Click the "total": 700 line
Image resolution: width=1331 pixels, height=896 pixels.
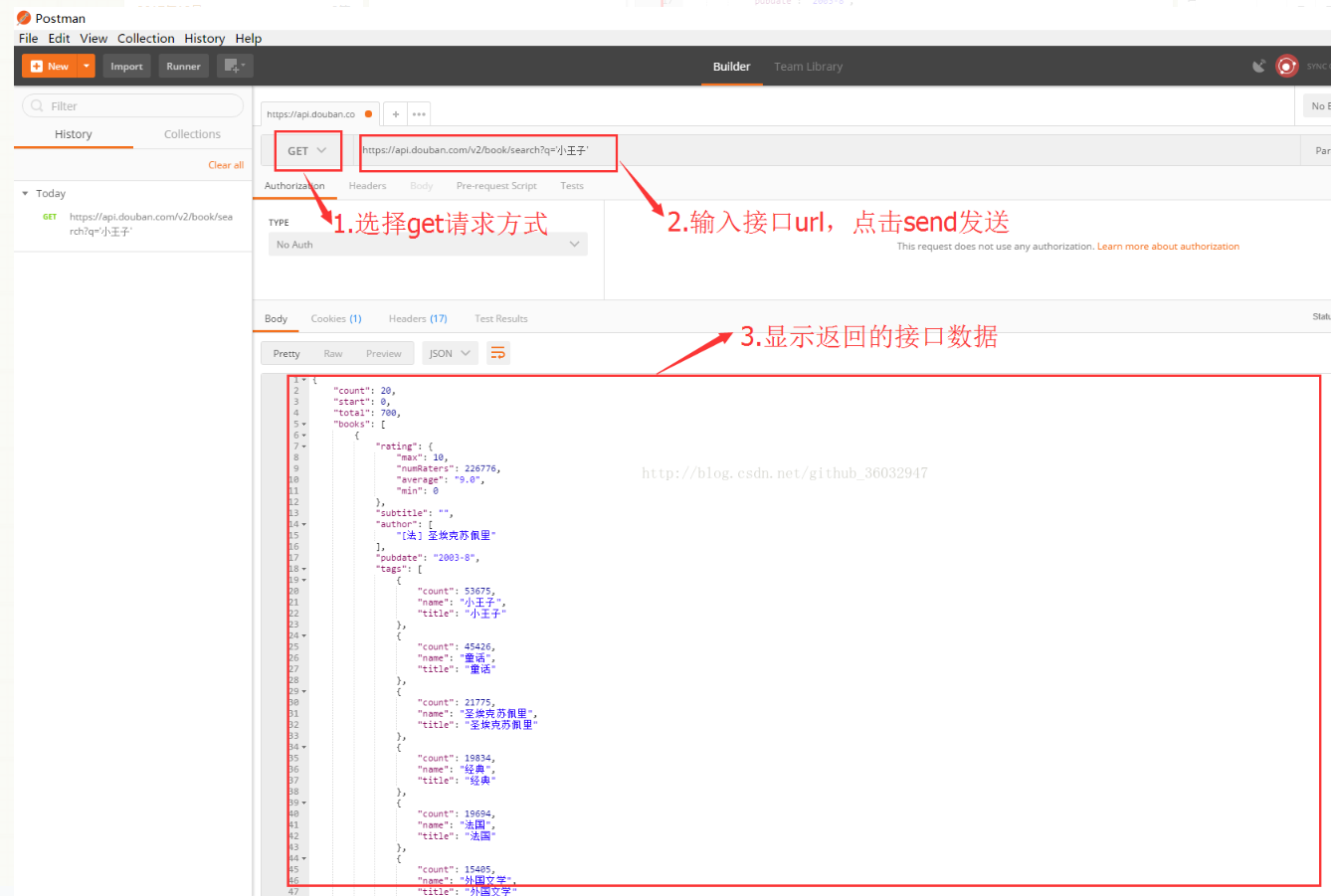click(x=367, y=413)
